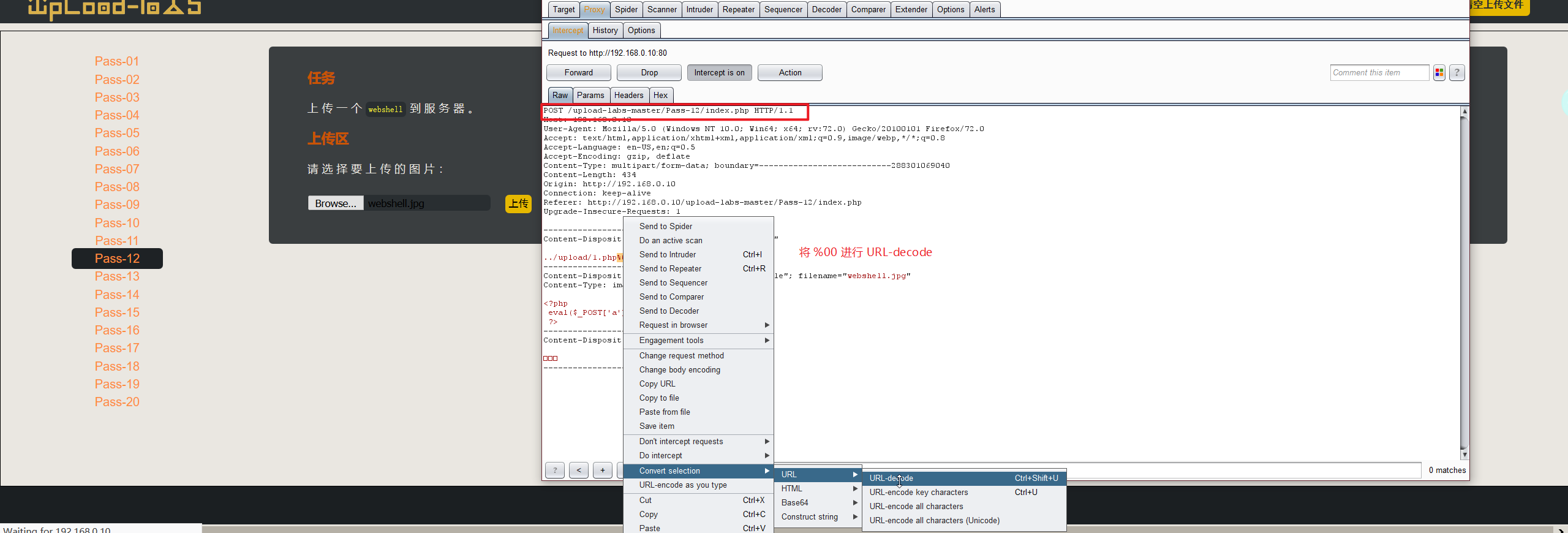Switch to the Target tab
Image resolution: width=1568 pixels, height=533 pixels.
click(563, 10)
